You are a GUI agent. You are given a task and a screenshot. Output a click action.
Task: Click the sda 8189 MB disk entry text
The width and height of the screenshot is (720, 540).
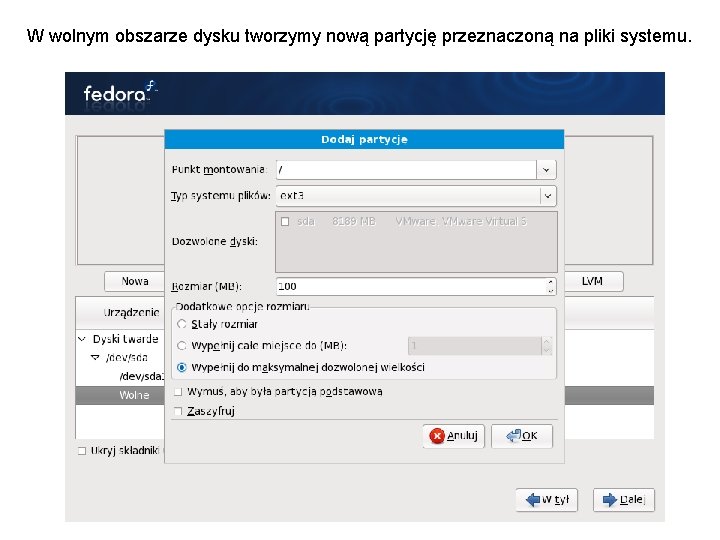point(412,222)
